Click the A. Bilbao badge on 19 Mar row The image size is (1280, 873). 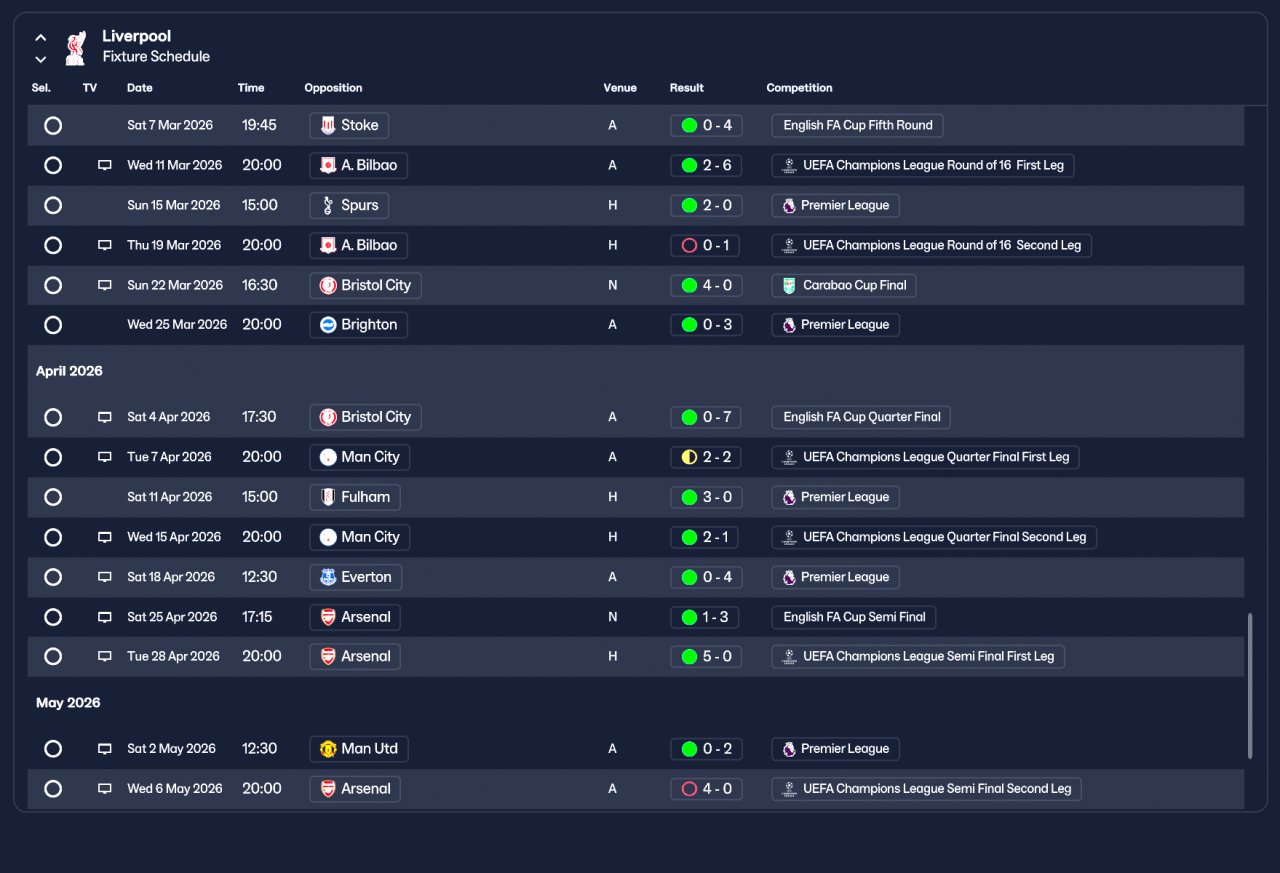(328, 245)
